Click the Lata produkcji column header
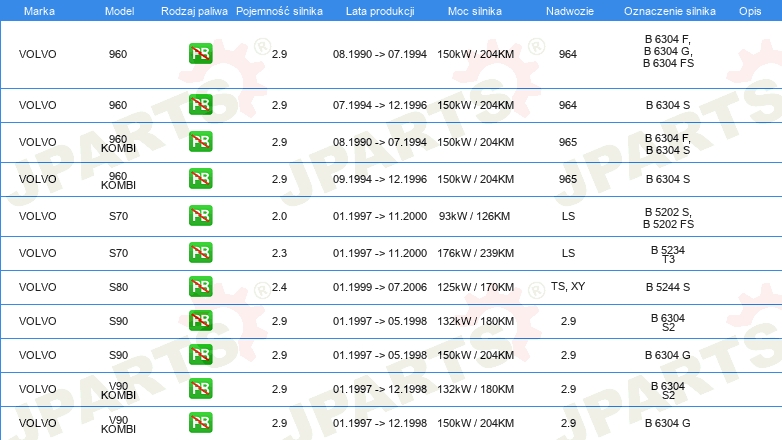 coord(380,11)
